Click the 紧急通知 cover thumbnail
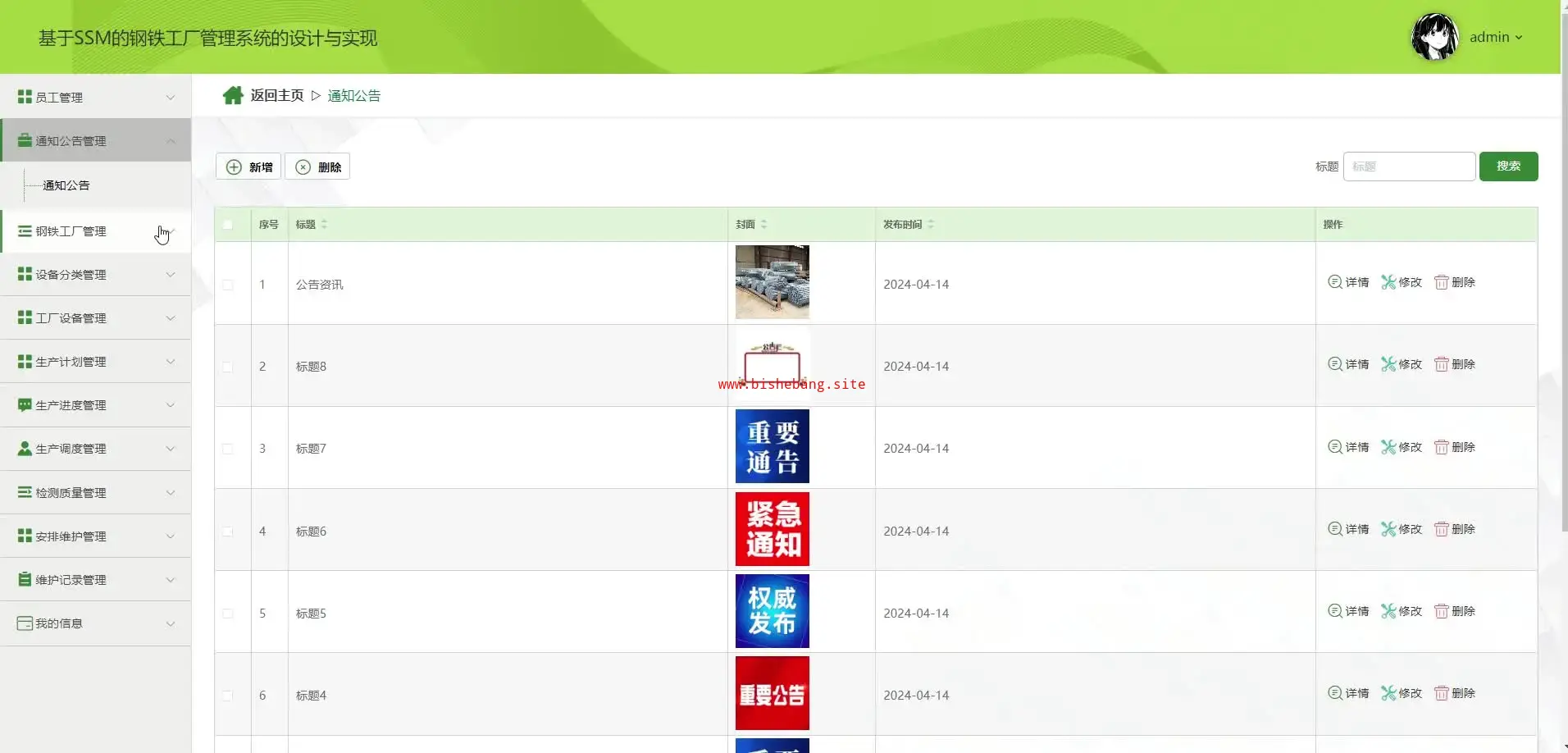This screenshot has width=1568, height=753. [x=773, y=529]
